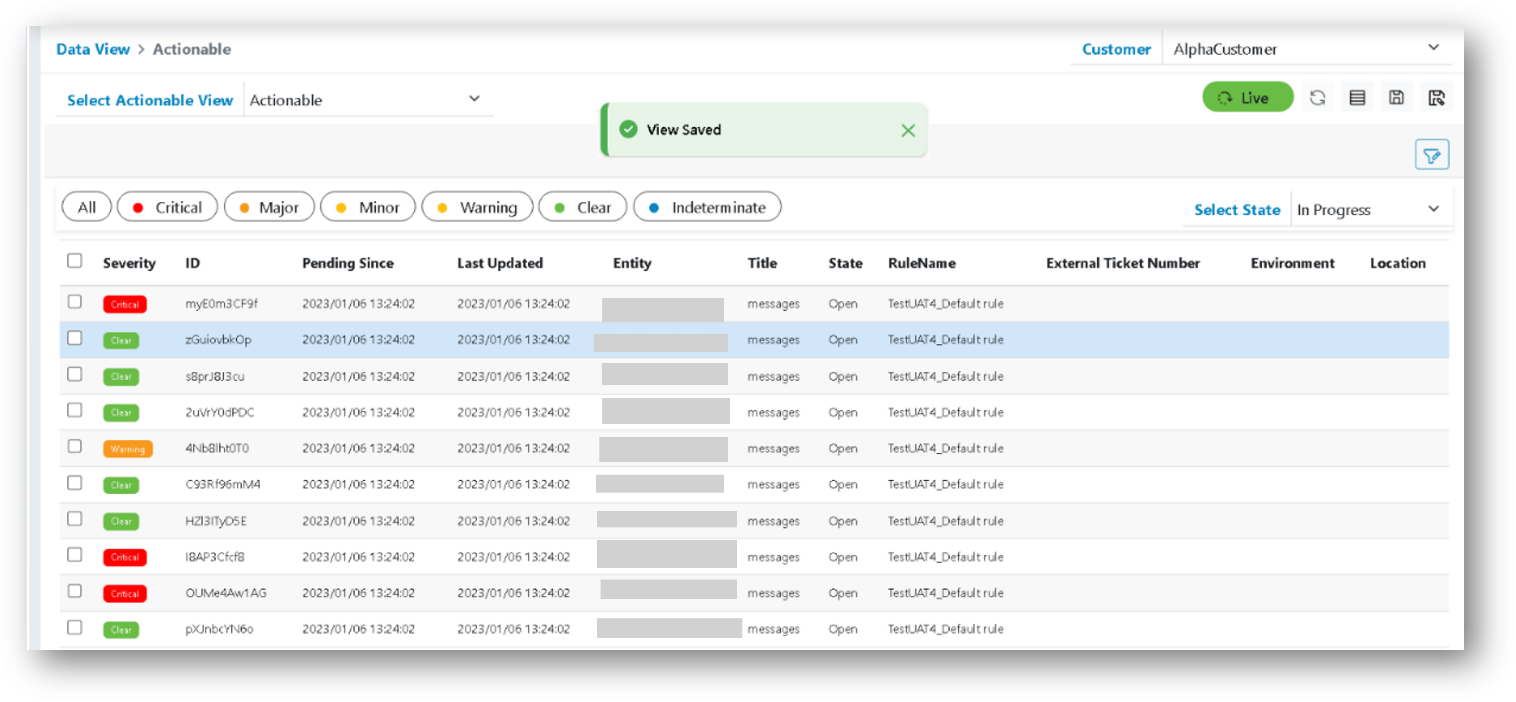Click the save view floppy disk icon
The height and width of the screenshot is (702, 1516).
click(1397, 98)
